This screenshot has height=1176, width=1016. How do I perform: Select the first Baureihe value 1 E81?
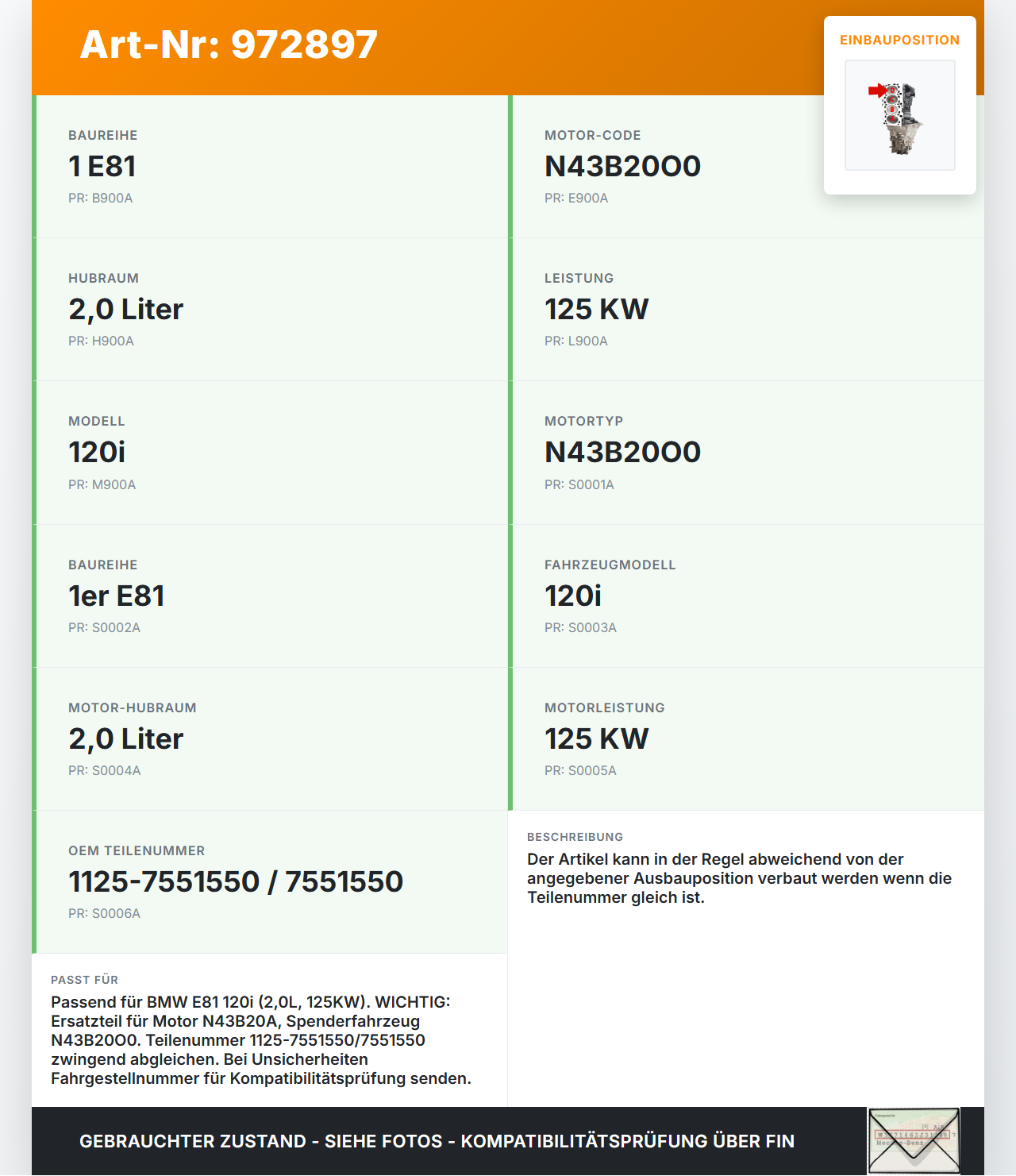102,166
